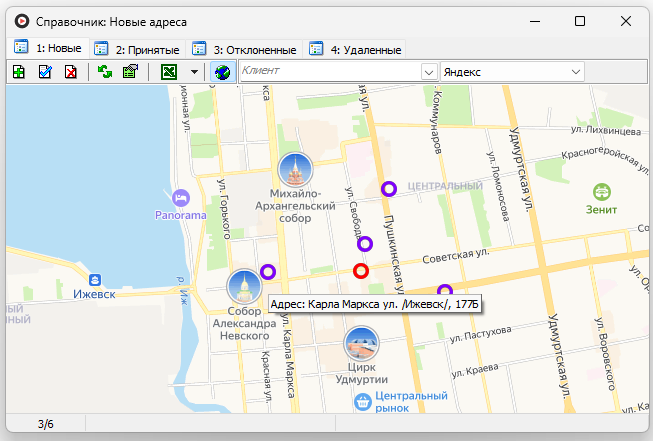Switch to the 2: Принятые tab
Screen dimensions: 653x441
tap(137, 49)
